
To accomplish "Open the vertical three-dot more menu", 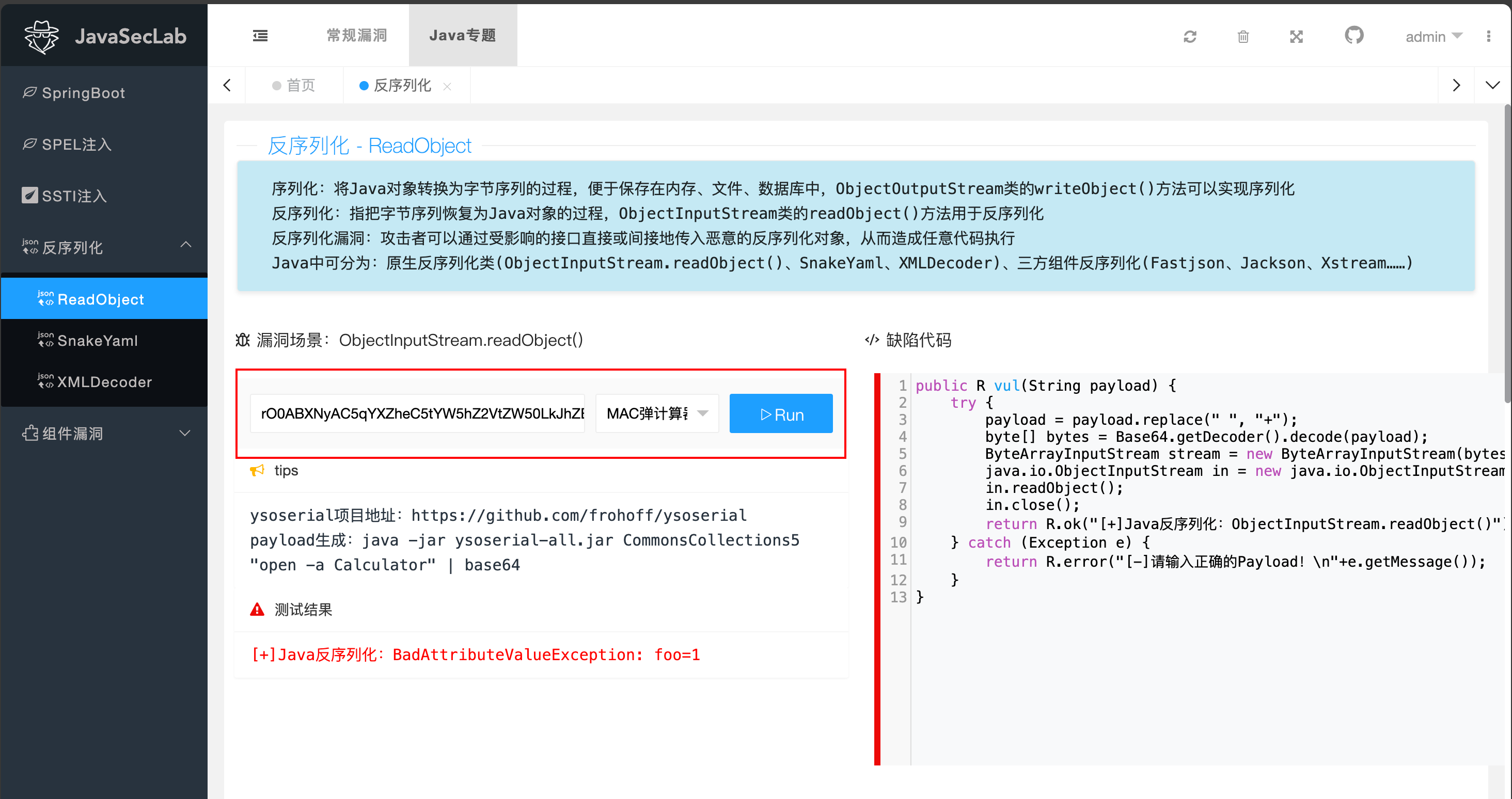I will (1488, 36).
